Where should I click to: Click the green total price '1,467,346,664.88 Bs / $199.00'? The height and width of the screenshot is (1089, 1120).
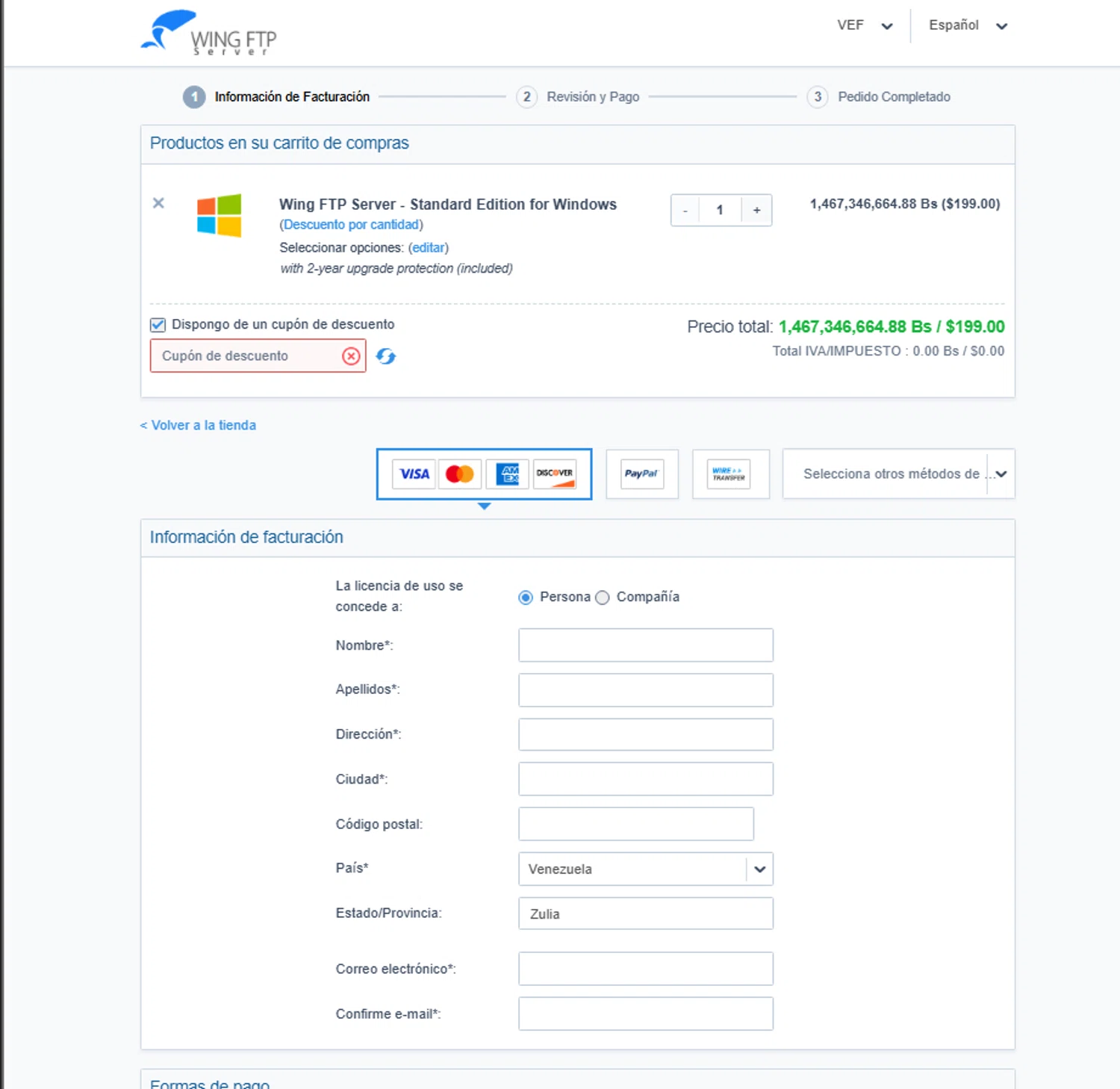(892, 326)
